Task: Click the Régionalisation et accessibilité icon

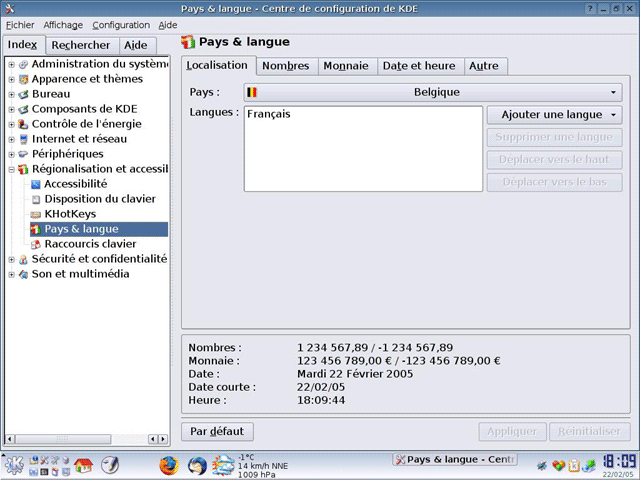Action: [24, 169]
